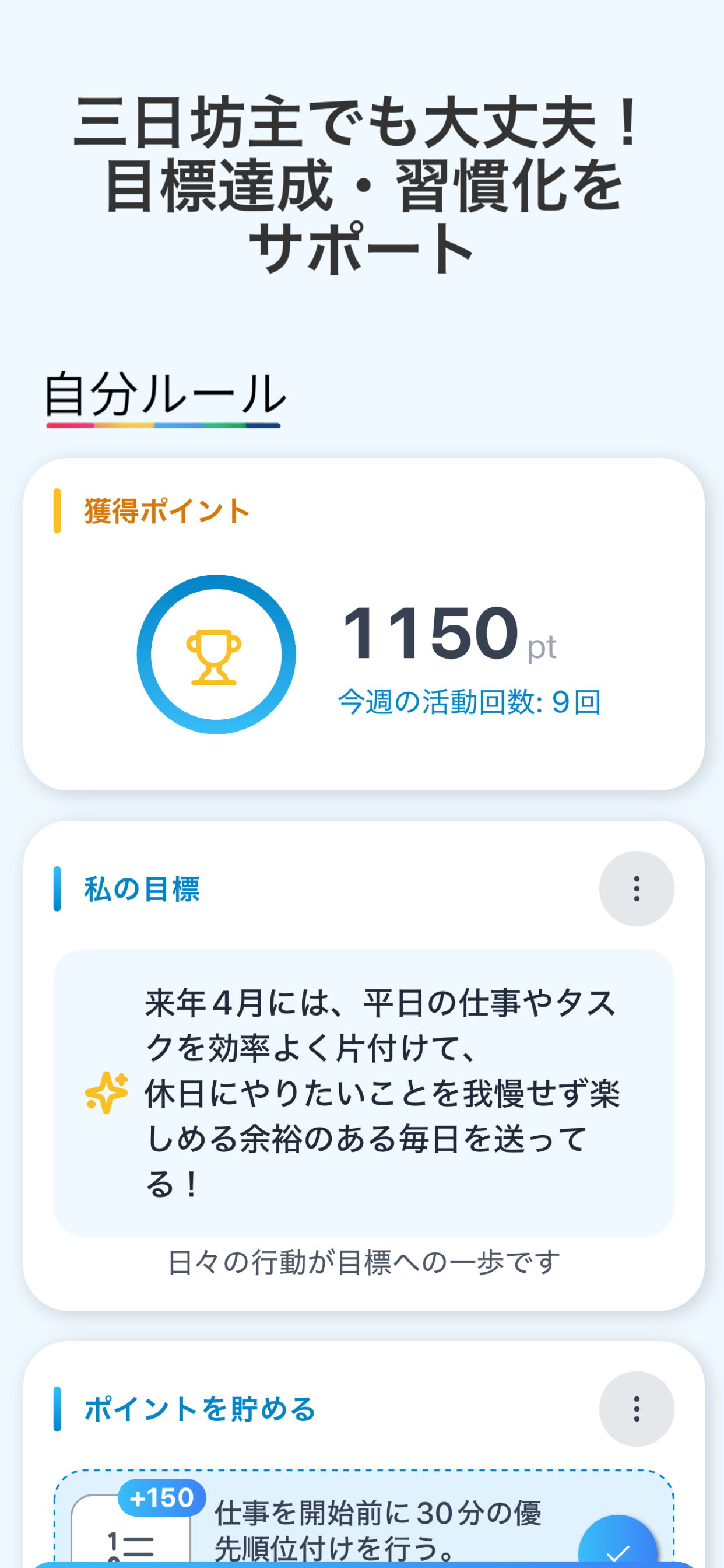Click the yellow sparkle icon beside the goal
Viewport: 724px width, 1568px height.
[x=107, y=1092]
